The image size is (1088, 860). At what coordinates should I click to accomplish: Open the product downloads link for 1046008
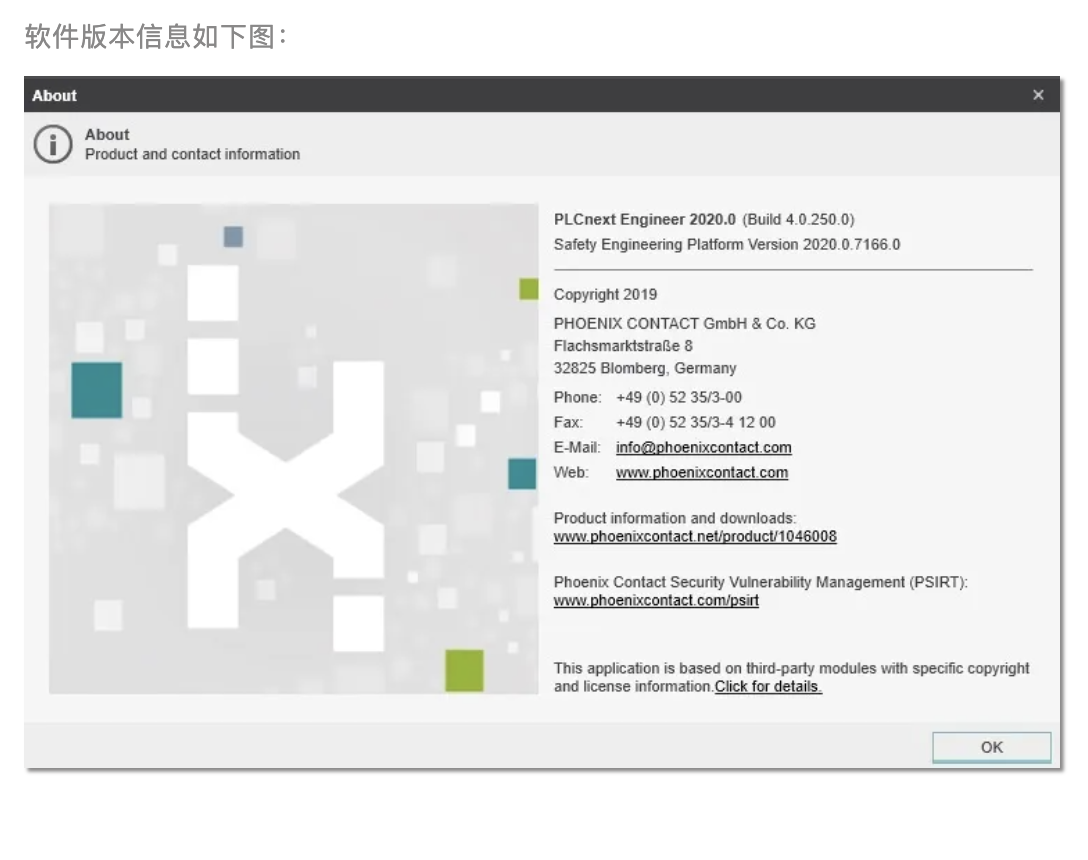(695, 536)
